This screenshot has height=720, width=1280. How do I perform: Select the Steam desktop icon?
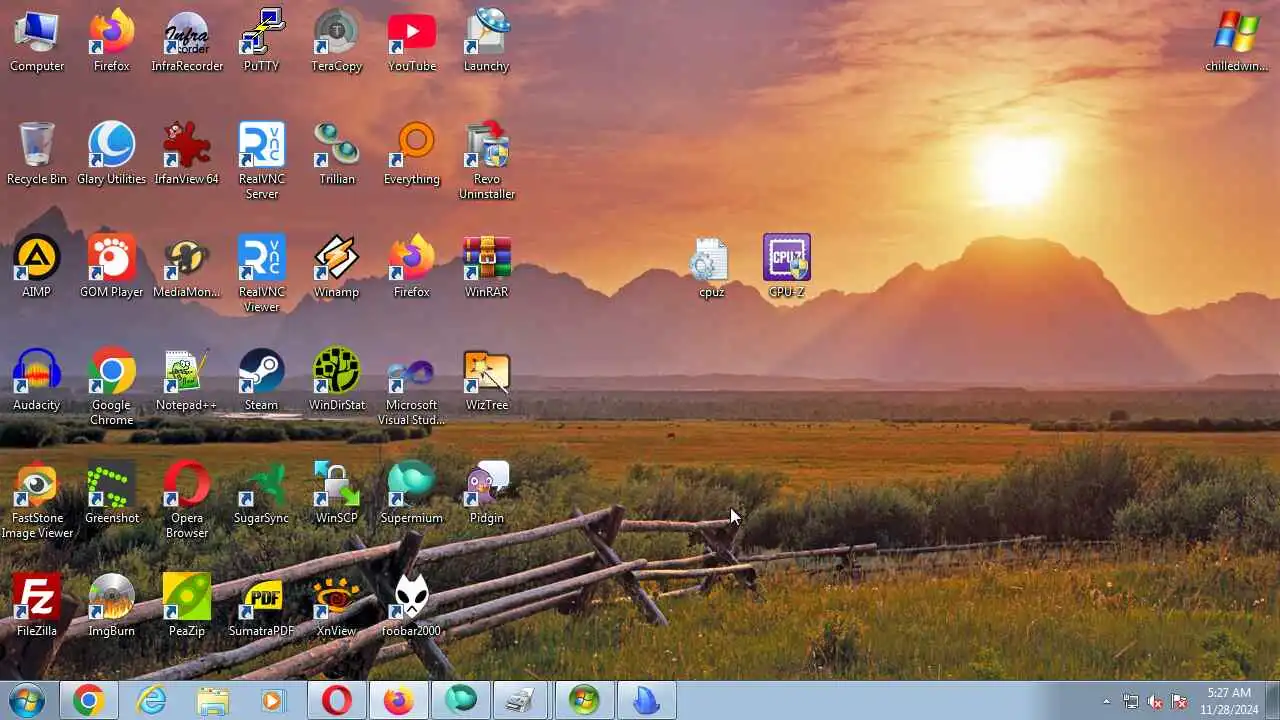[x=262, y=380]
